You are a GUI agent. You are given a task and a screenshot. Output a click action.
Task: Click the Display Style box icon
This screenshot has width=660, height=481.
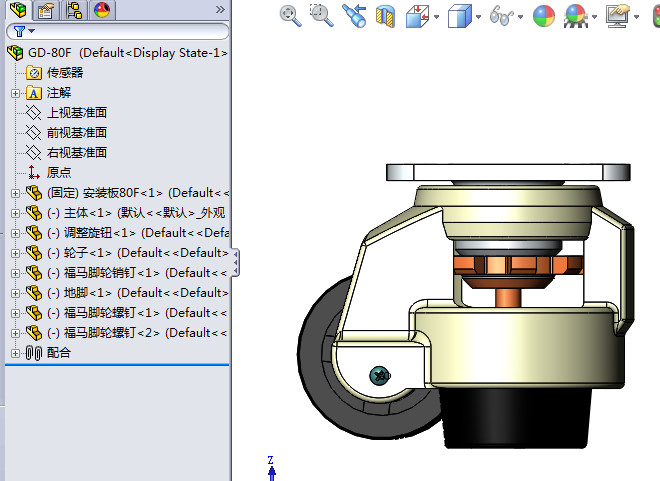[x=459, y=16]
